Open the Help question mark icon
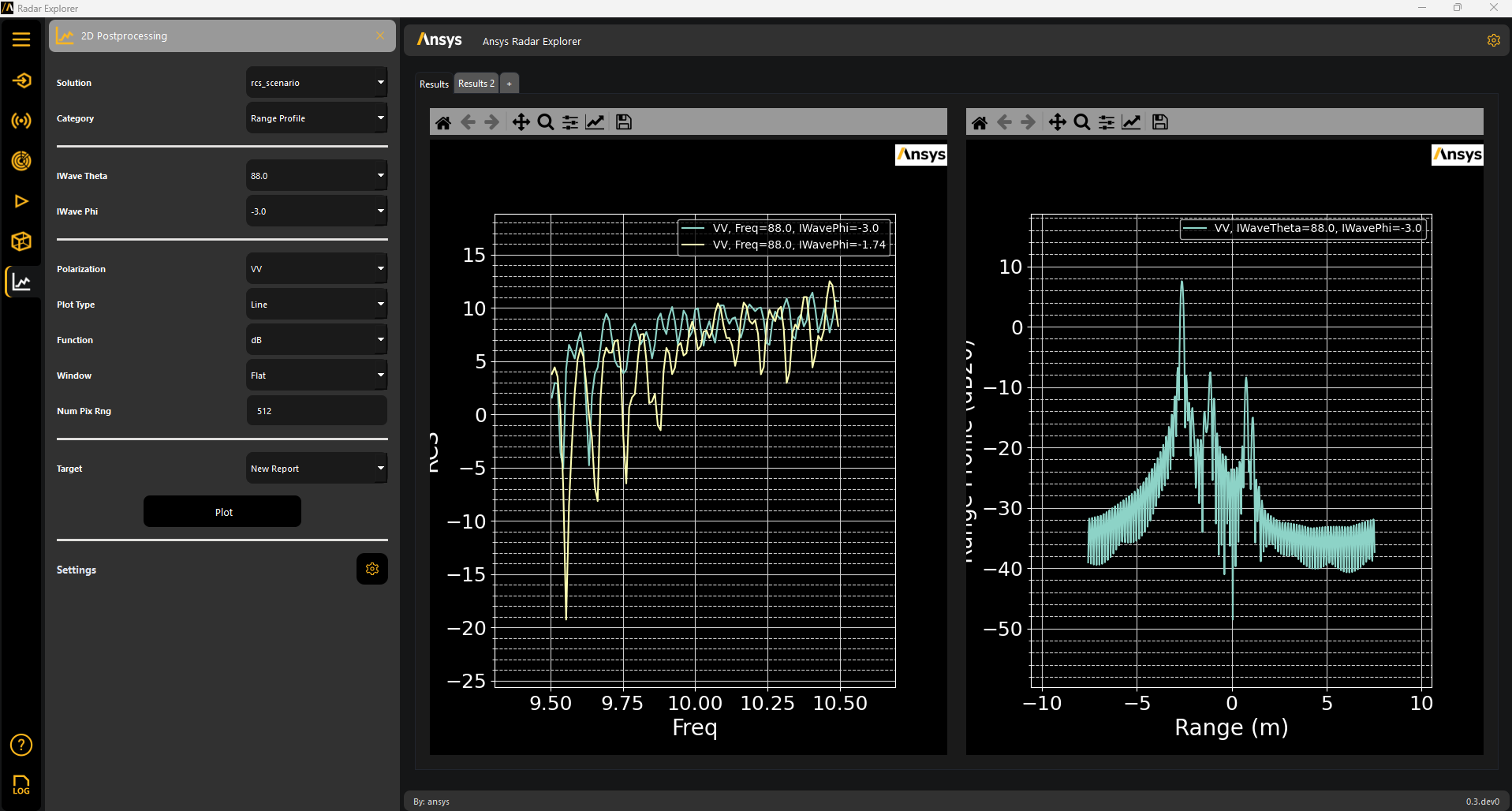 point(21,745)
